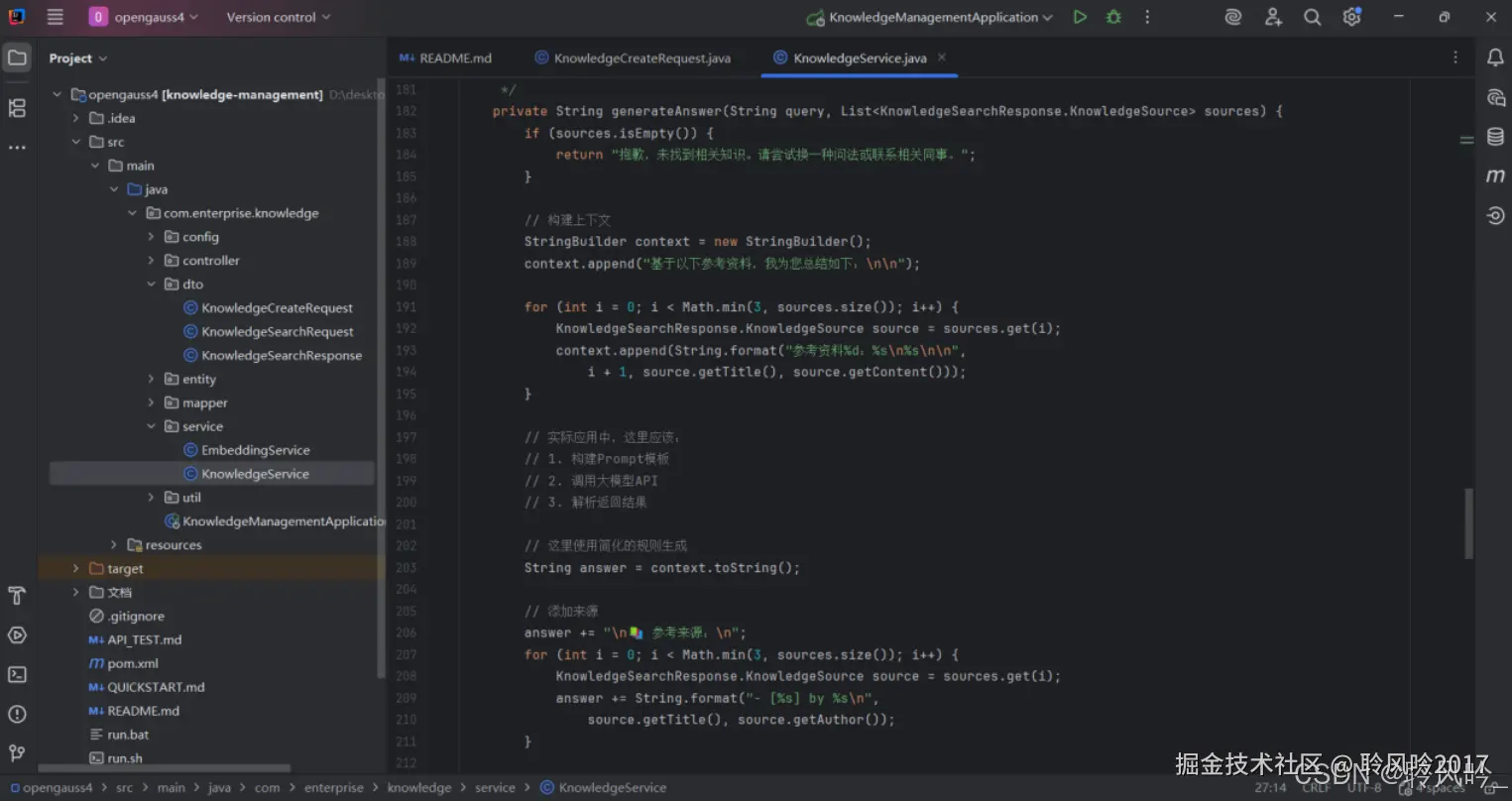Open the Git tool window icon
Image resolution: width=1512 pixels, height=801 pixels.
click(17, 753)
